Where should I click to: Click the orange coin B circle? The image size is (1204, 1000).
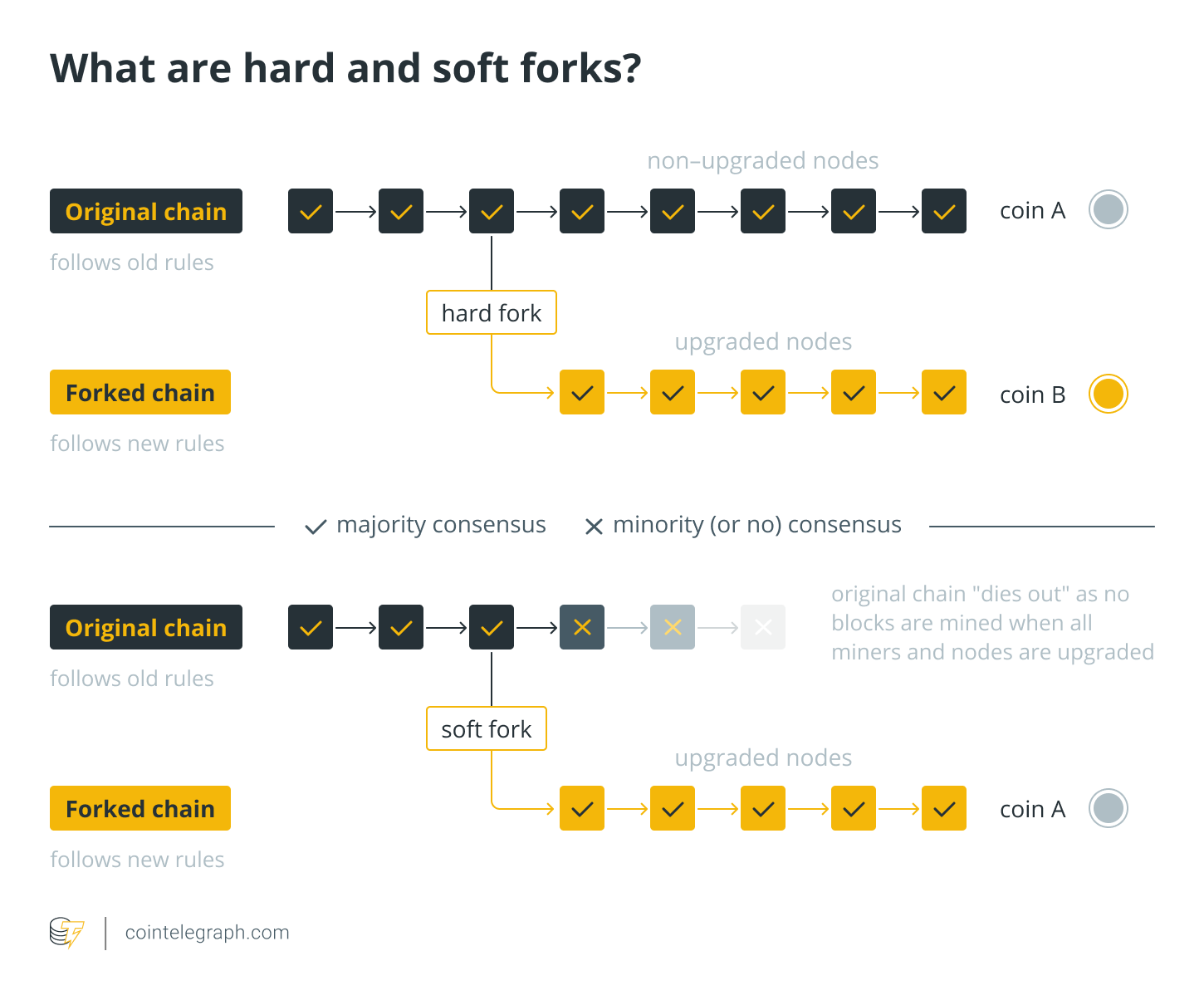point(1109,394)
